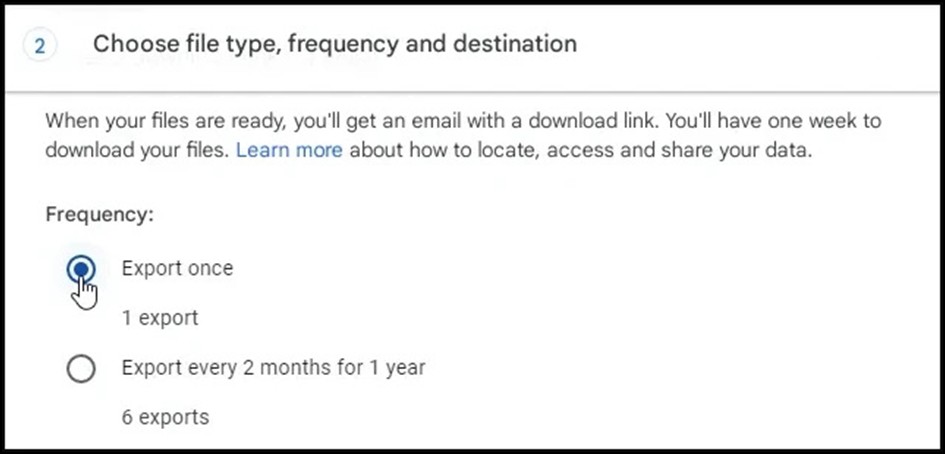Click the words "download your files." before Learn more

click(137, 150)
